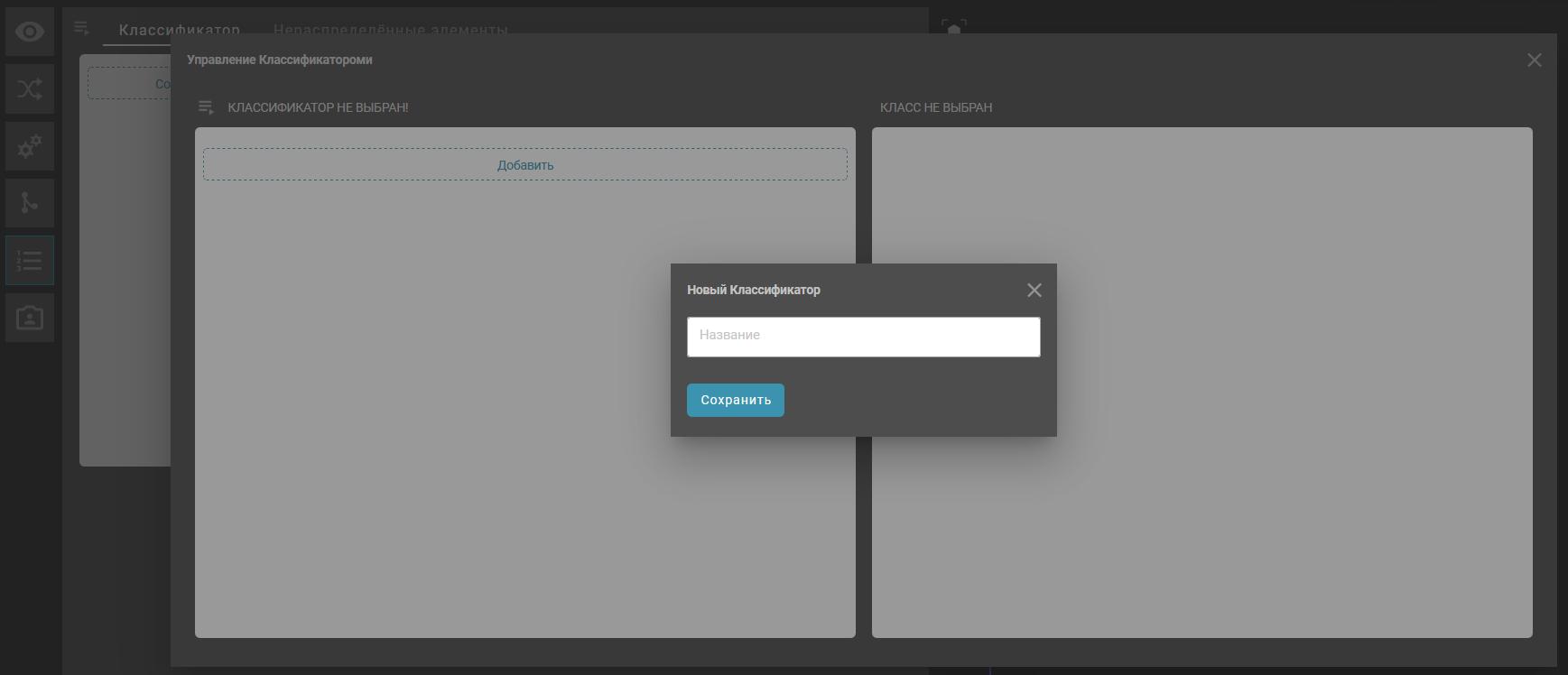Click the Новый Классификатор dialog title
The width and height of the screenshot is (1568, 675).
[x=754, y=290]
